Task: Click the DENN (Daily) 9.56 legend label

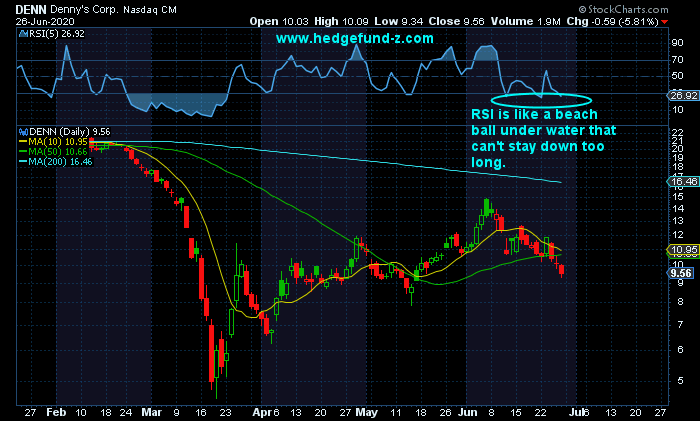Action: pyautogui.click(x=70, y=132)
